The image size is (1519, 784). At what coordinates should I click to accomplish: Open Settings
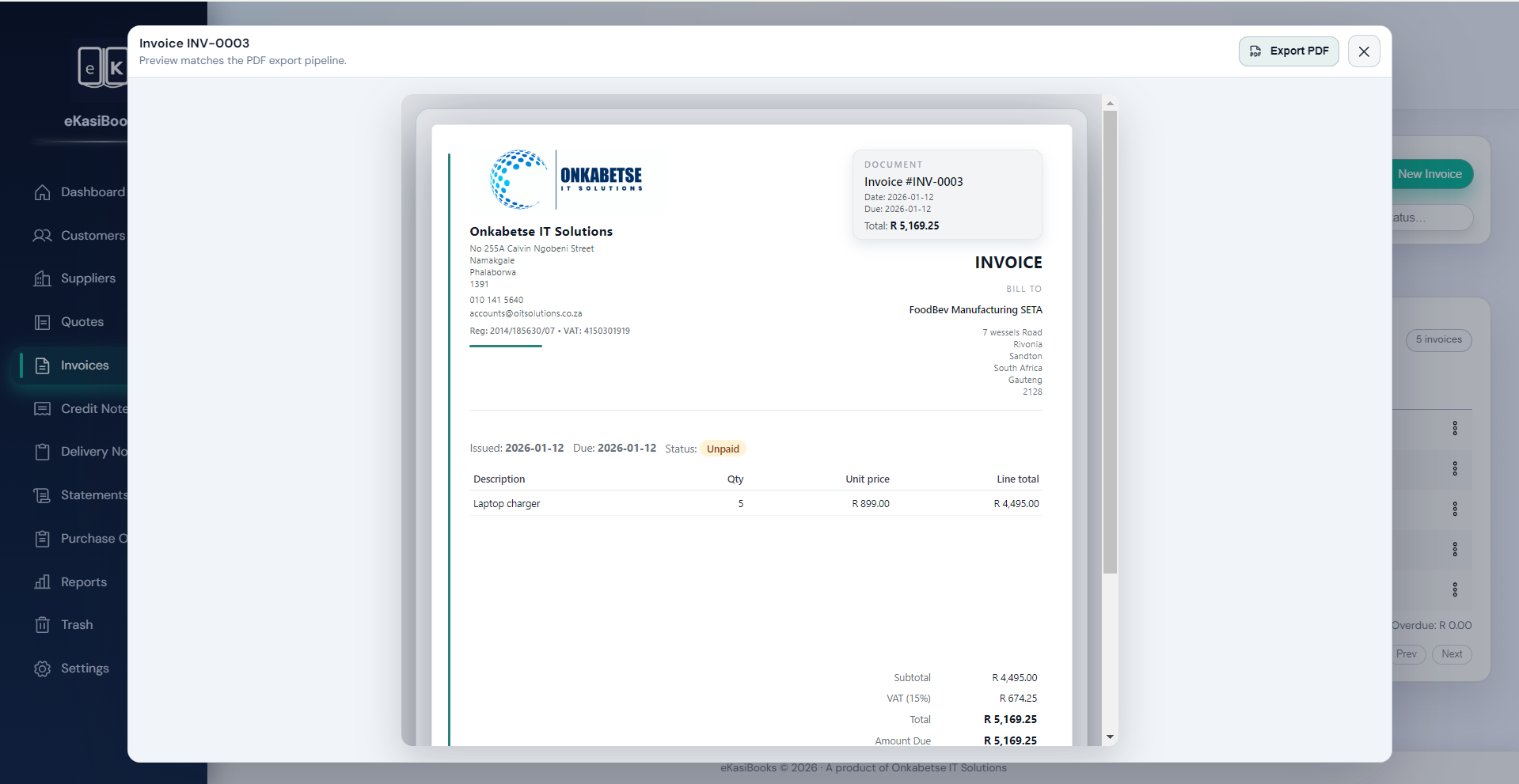pos(84,668)
